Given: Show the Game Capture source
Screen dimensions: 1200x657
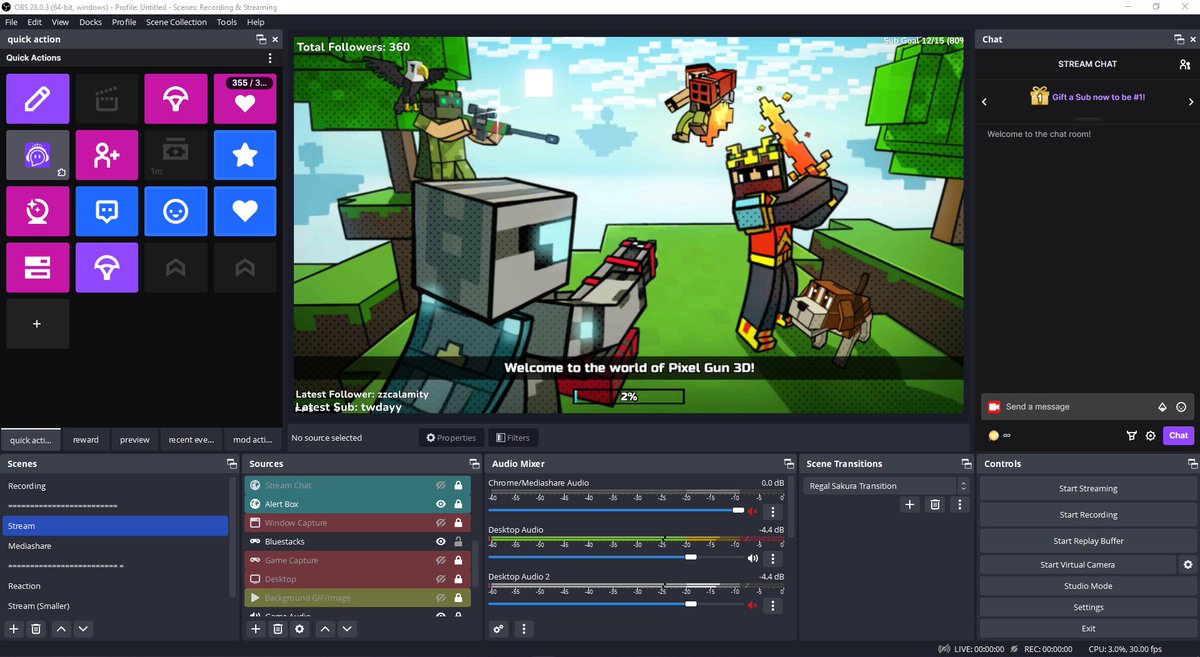Looking at the screenshot, I should click(440, 560).
